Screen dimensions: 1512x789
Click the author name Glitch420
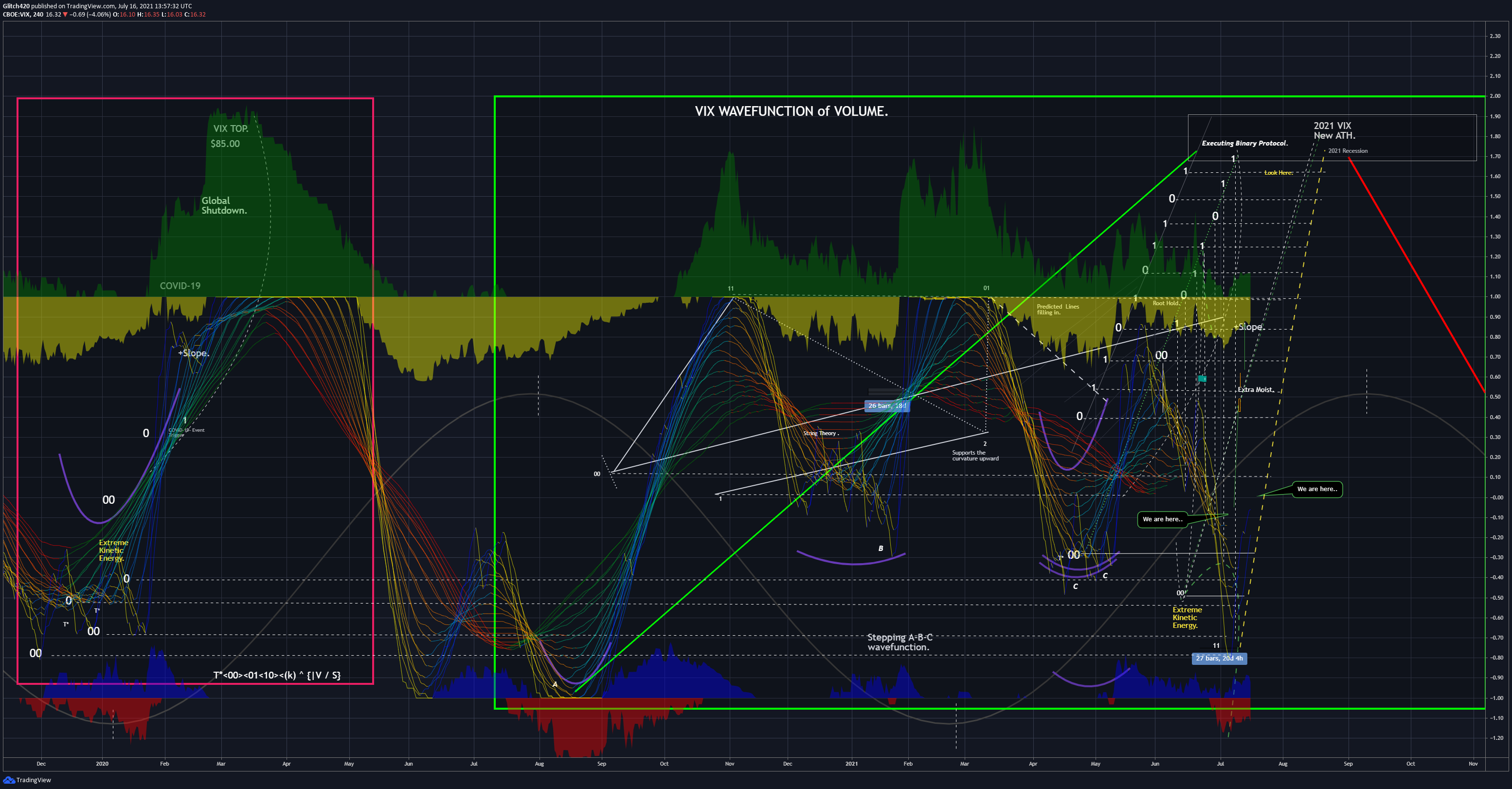tap(16, 6)
